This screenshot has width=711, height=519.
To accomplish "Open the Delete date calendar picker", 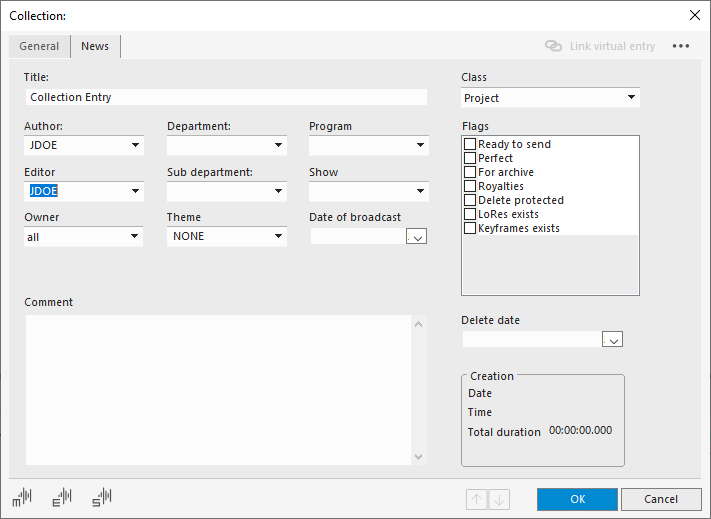I will point(612,340).
